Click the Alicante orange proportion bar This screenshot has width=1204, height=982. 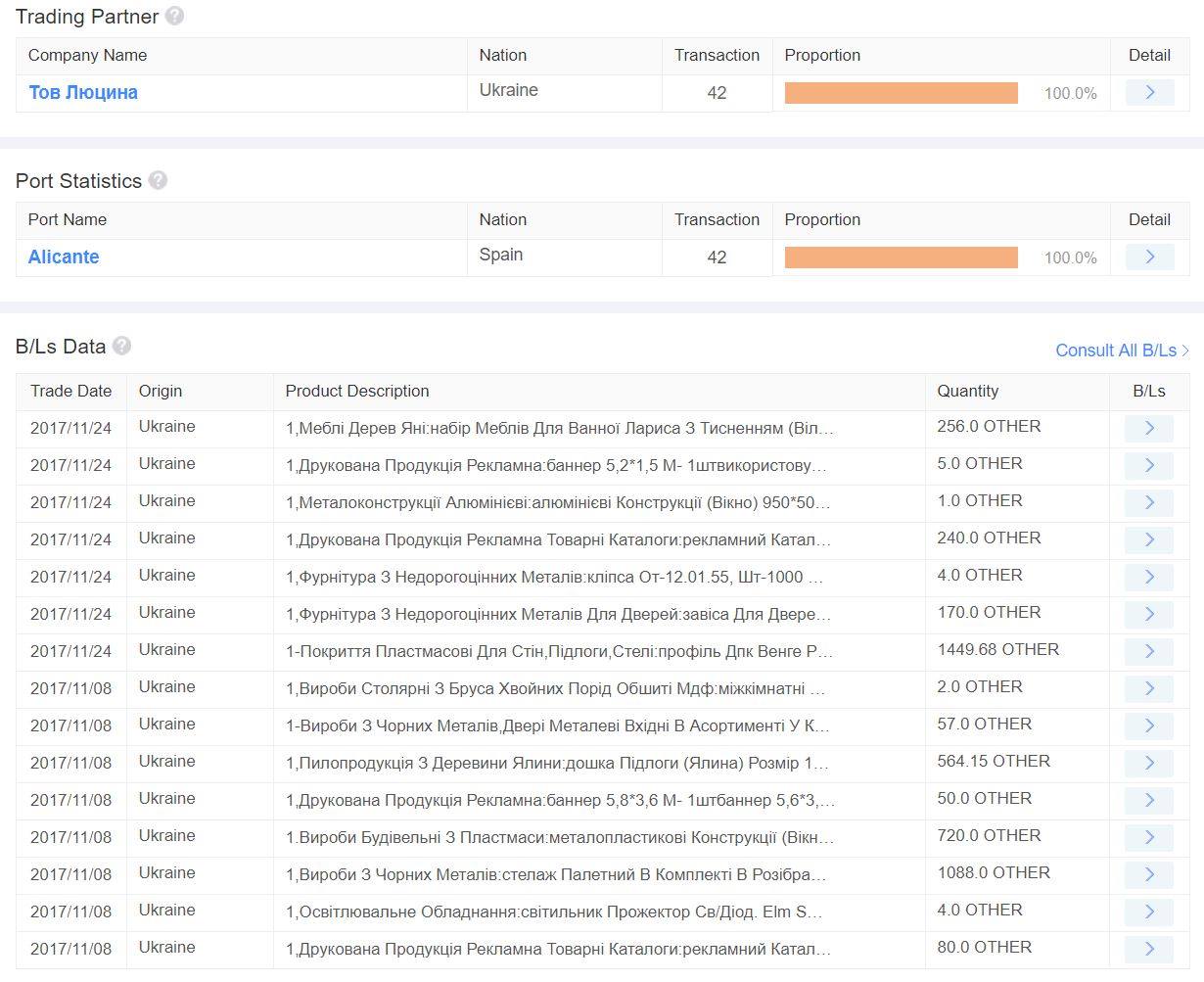901,257
